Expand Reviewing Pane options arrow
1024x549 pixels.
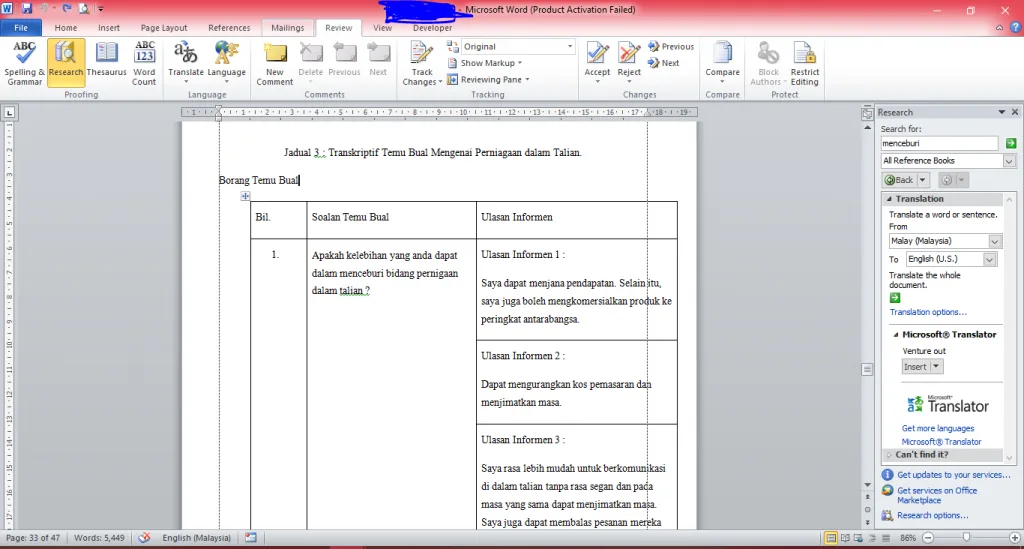coord(527,80)
